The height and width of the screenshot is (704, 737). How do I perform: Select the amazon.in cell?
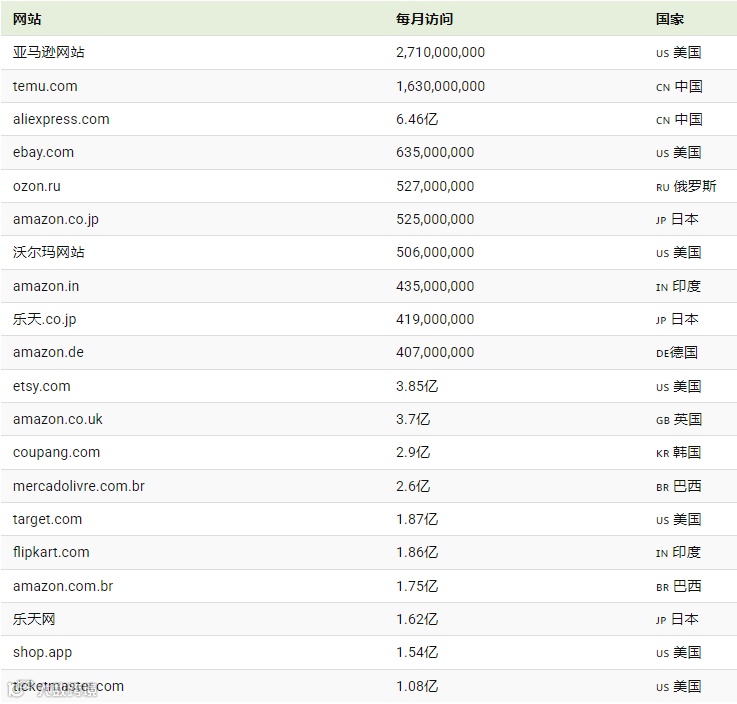tap(46, 286)
